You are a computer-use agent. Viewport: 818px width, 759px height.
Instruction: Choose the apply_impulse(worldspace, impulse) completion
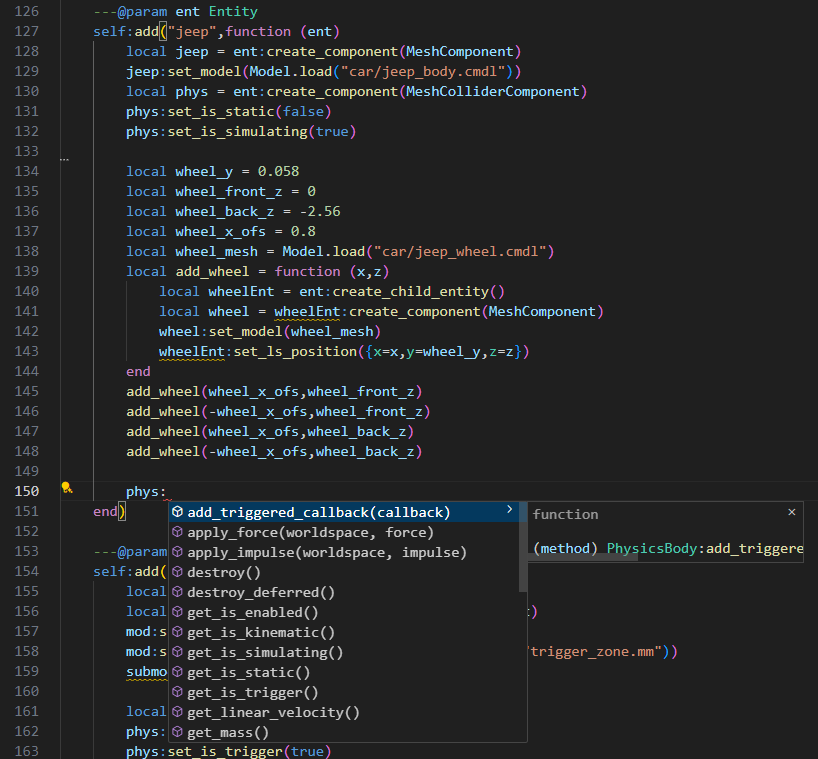click(x=327, y=552)
